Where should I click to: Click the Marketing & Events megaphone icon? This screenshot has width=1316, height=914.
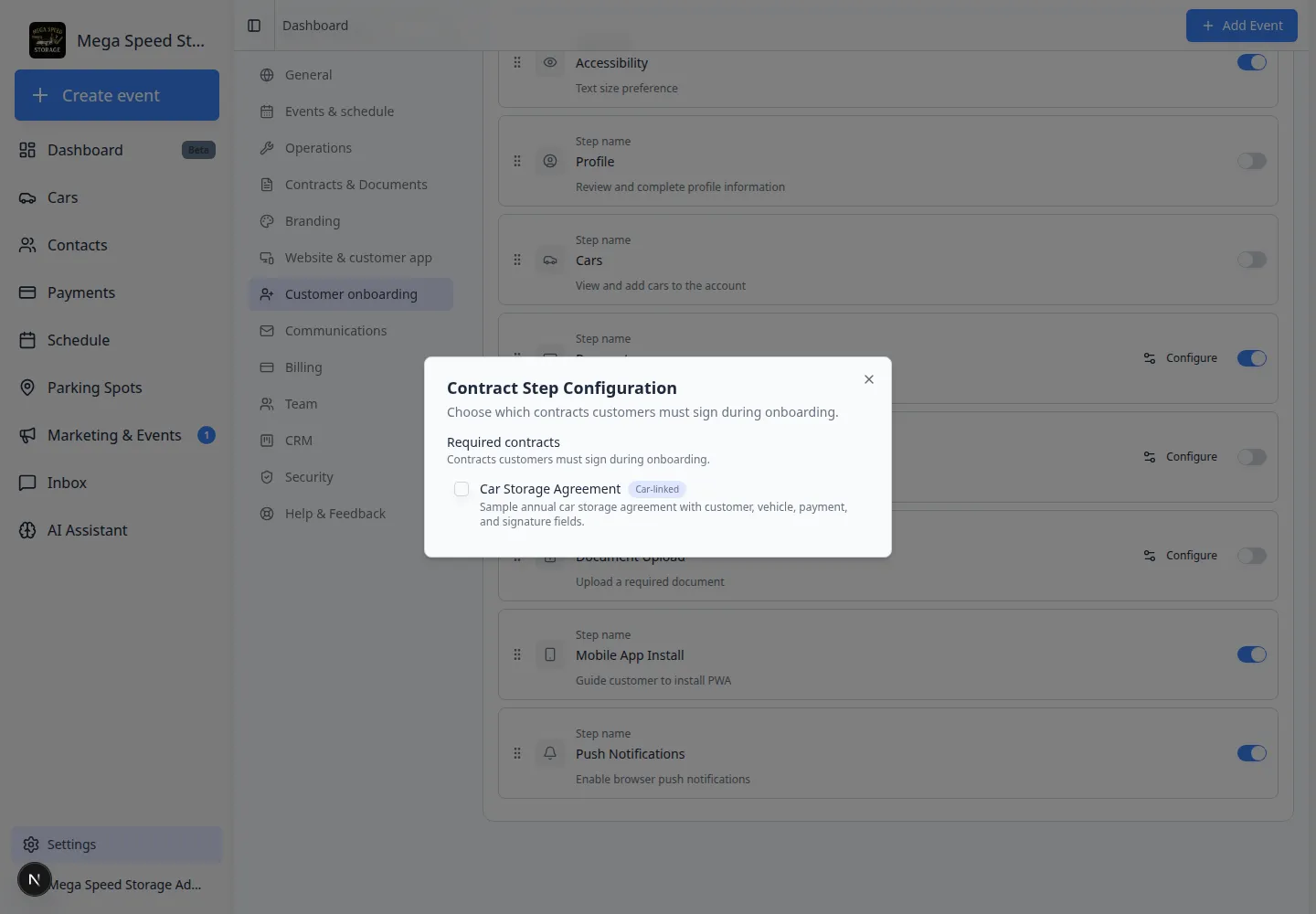pos(27,435)
